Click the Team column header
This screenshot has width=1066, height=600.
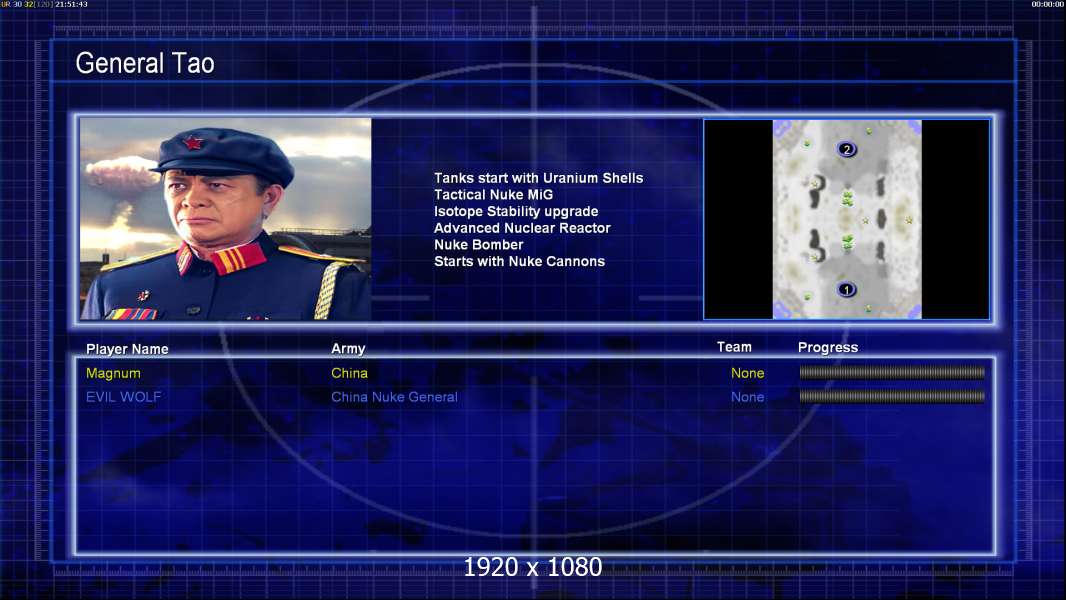[x=734, y=347]
